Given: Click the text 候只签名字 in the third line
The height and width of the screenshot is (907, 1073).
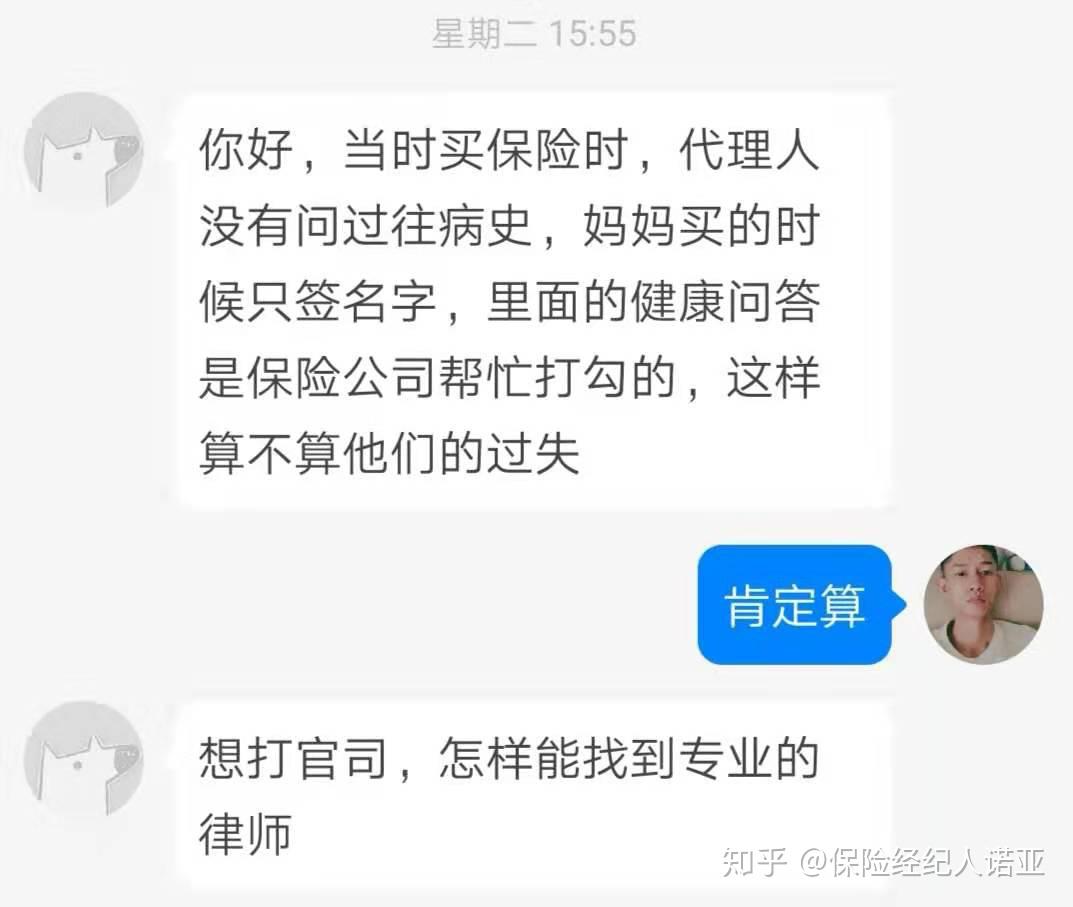Looking at the screenshot, I should (x=318, y=302).
